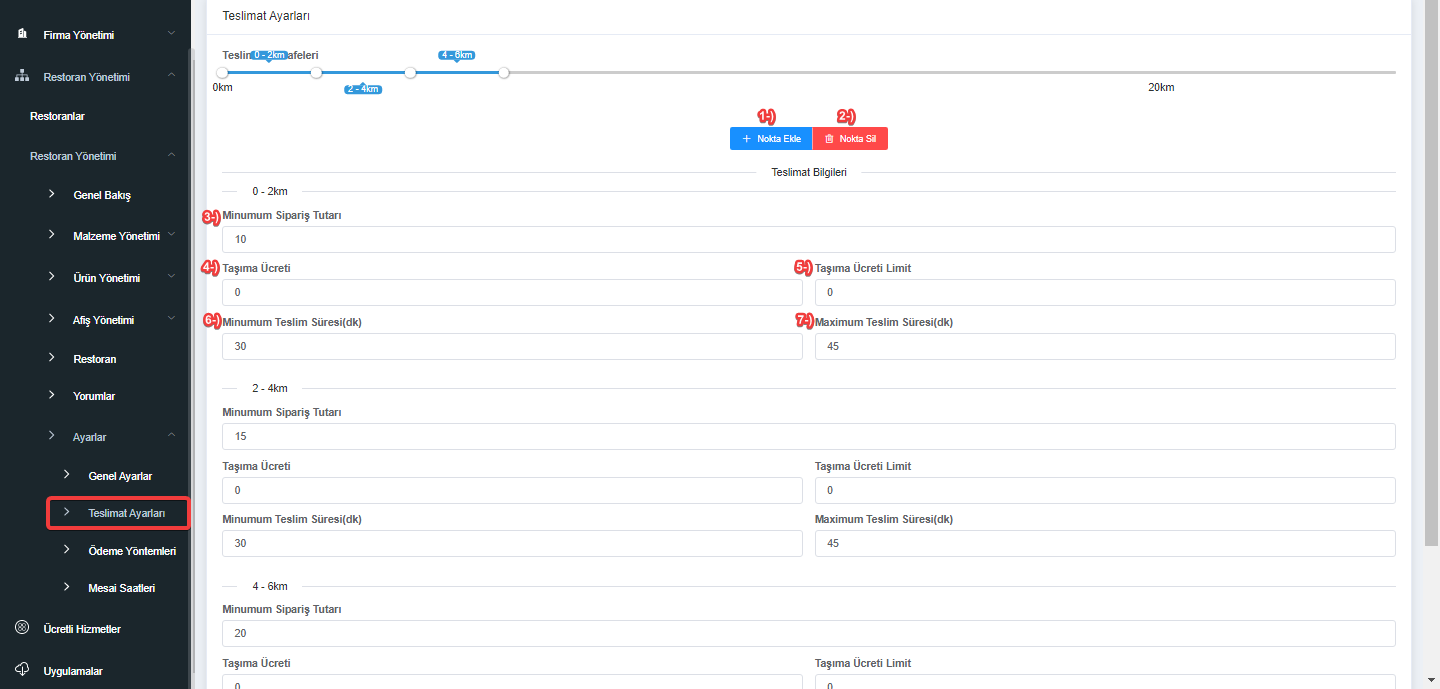Viewport: 1440px width, 689px height.
Task: Click Taşıma Ücreti field for 2 - 4km
Action: click(512, 490)
